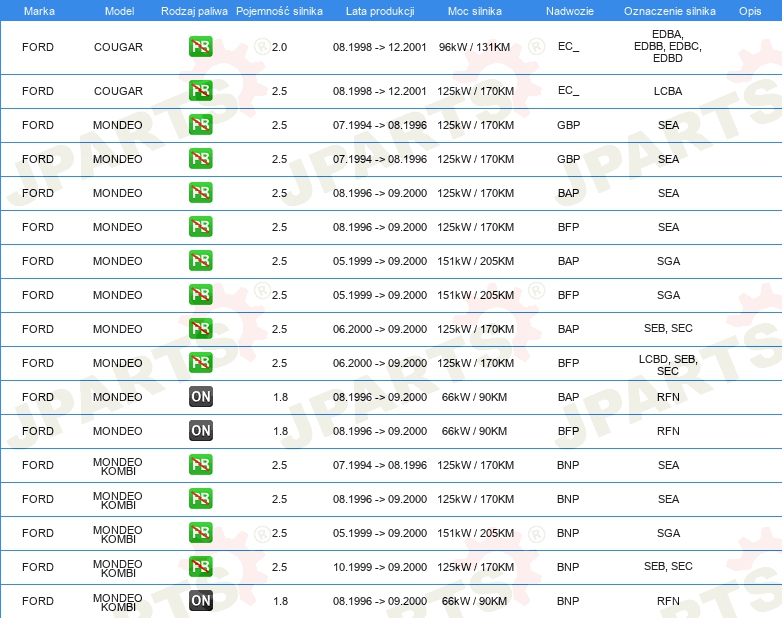Click 'COUGAR' in the LCBA row
This screenshot has width=782, height=618.
118,91
